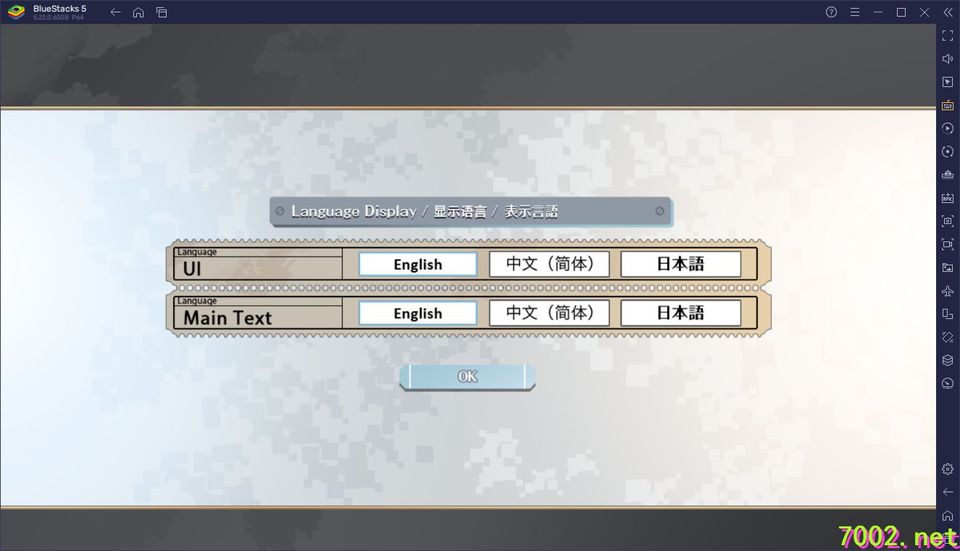Choose Simplified Chinese for Main Text
The height and width of the screenshot is (551, 960).
point(549,313)
